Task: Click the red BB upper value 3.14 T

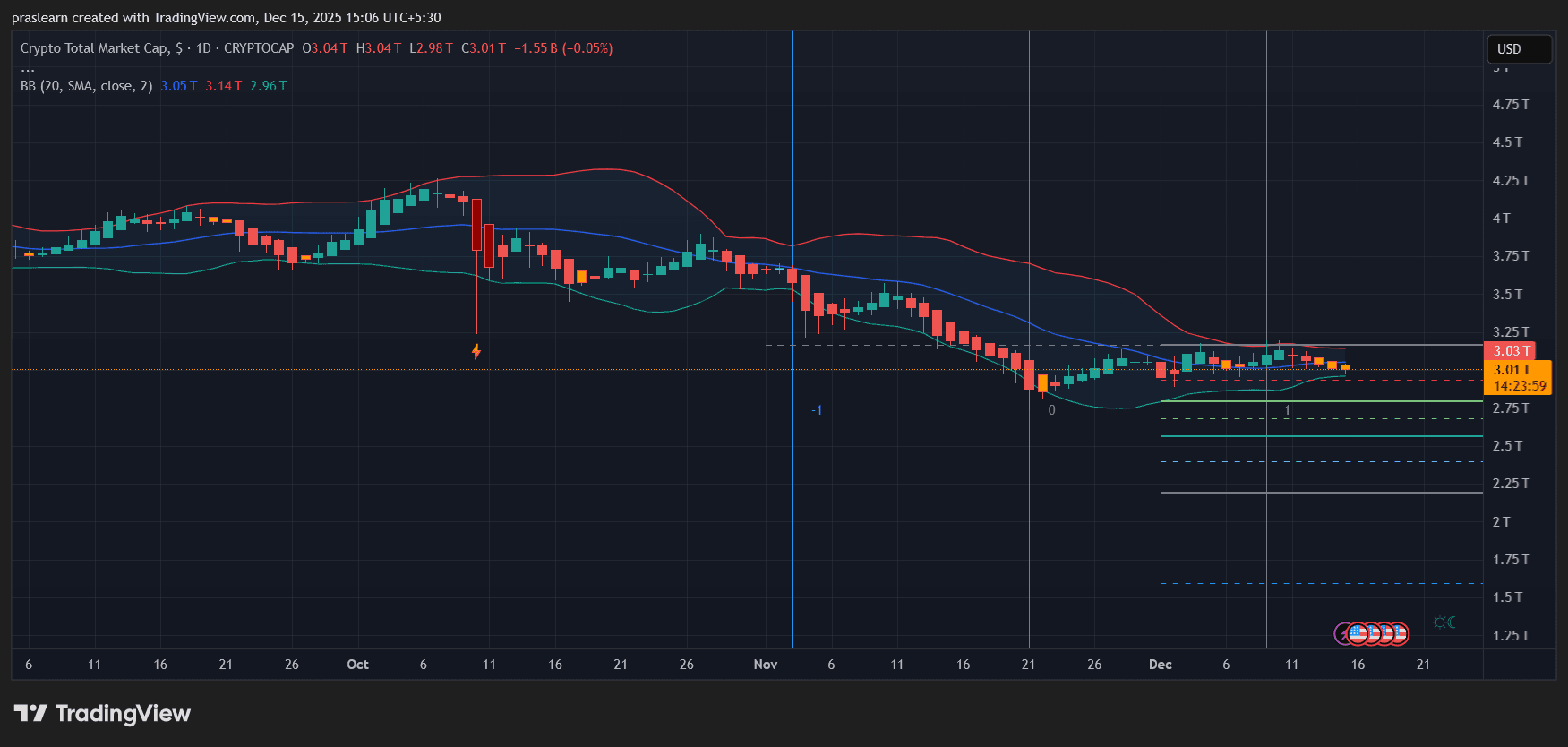Action: [x=223, y=86]
